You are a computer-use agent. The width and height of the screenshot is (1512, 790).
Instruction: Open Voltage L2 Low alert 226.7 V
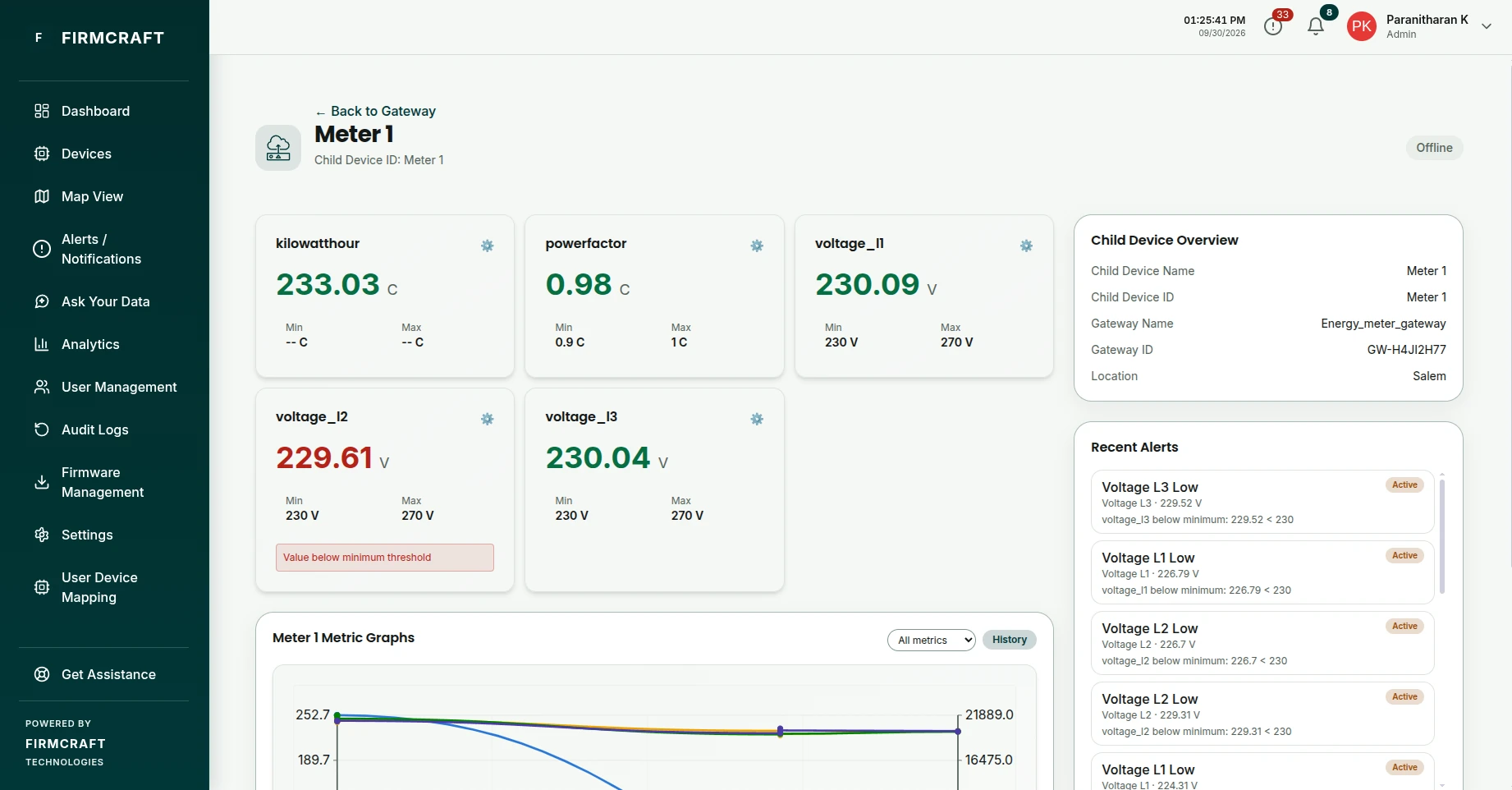click(1262, 643)
